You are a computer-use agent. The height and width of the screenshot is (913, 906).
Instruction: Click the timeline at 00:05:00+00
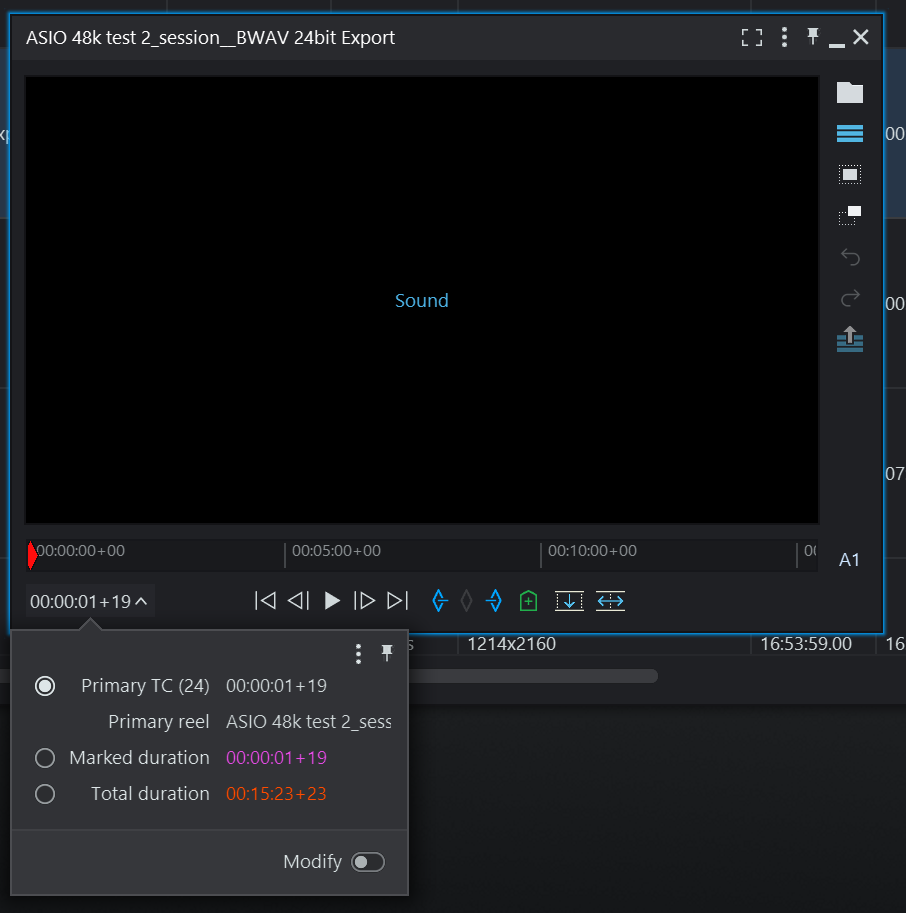pyautogui.click(x=336, y=551)
